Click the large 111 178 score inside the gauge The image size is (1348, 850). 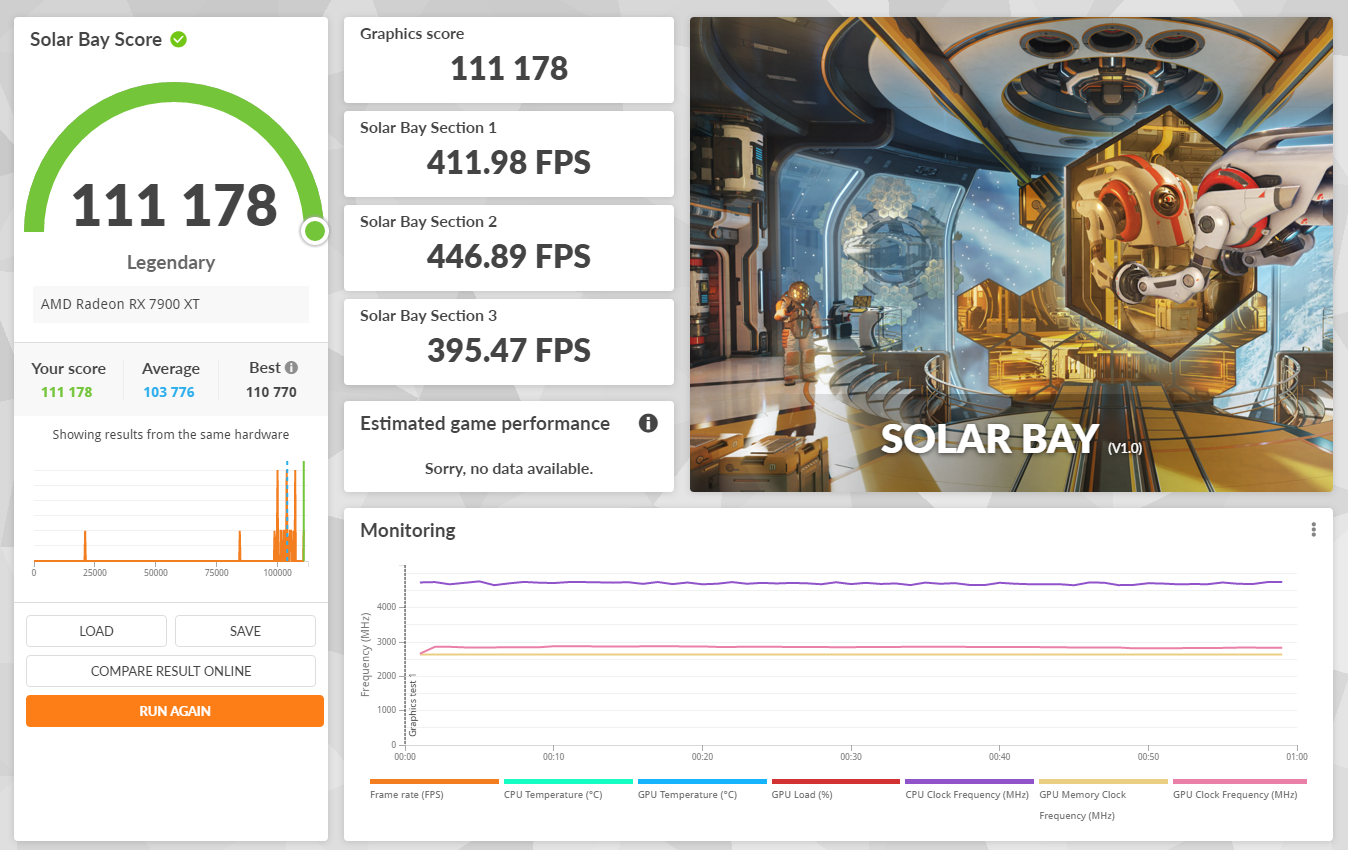pyautogui.click(x=174, y=205)
